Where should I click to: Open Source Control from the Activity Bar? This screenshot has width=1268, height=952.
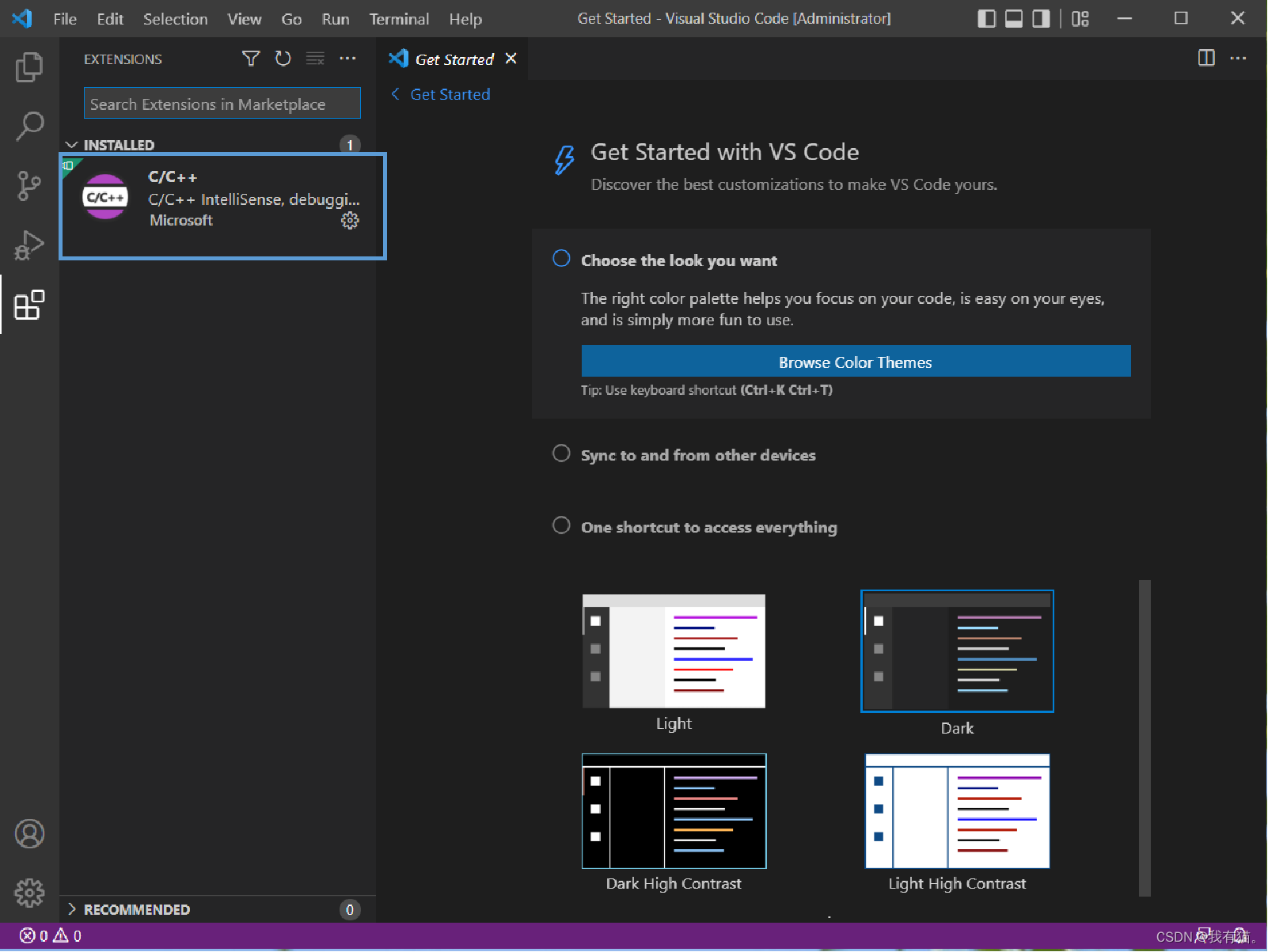pos(29,185)
